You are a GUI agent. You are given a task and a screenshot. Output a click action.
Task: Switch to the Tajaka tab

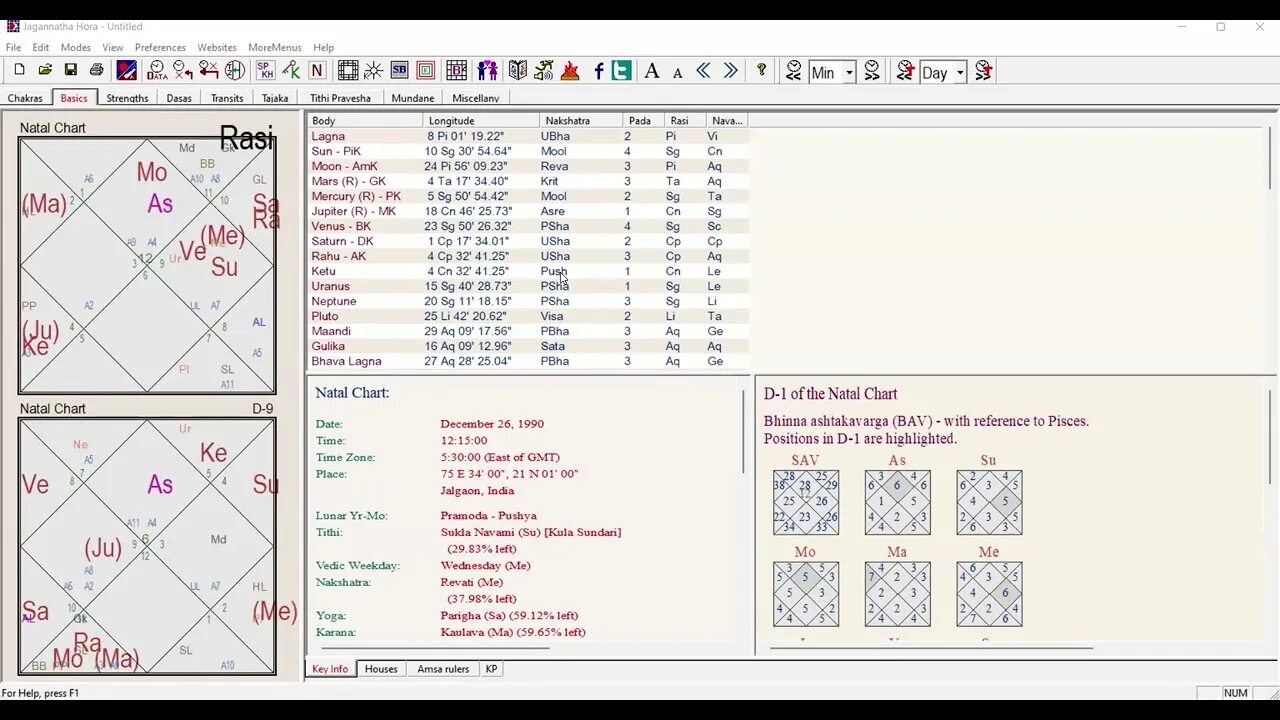tap(275, 98)
